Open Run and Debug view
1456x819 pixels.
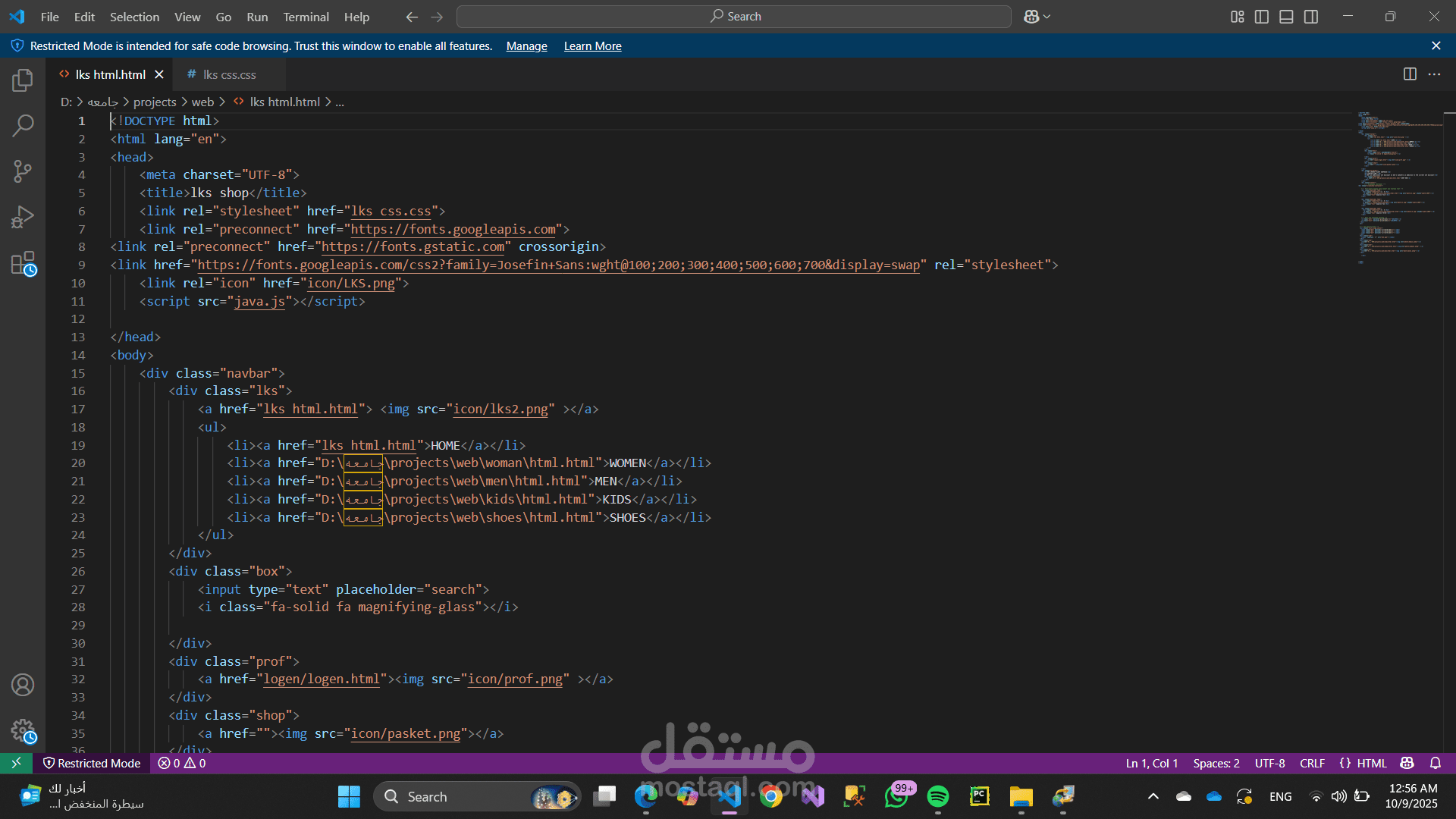[x=23, y=218]
